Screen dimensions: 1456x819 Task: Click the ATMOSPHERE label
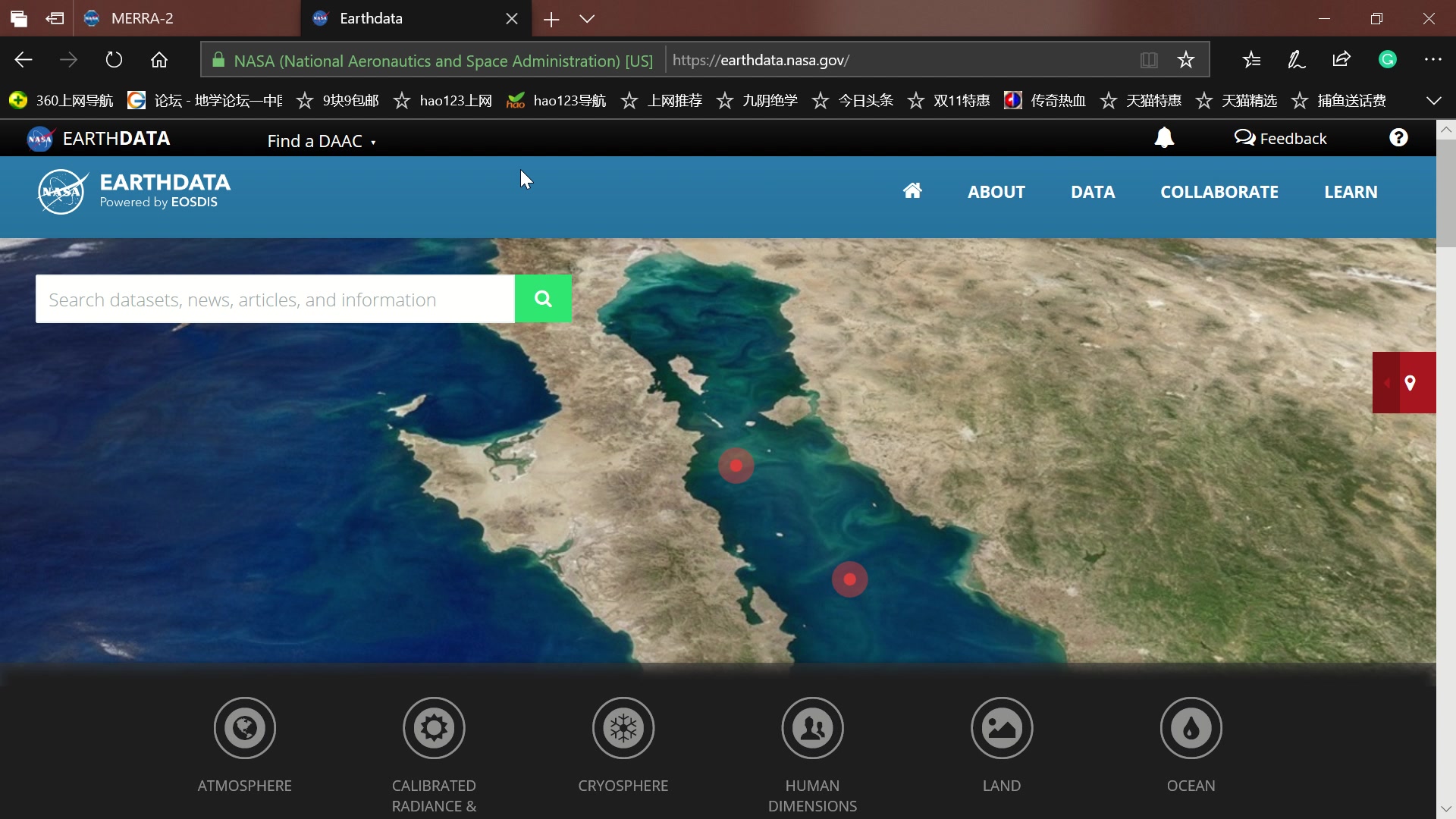(244, 786)
